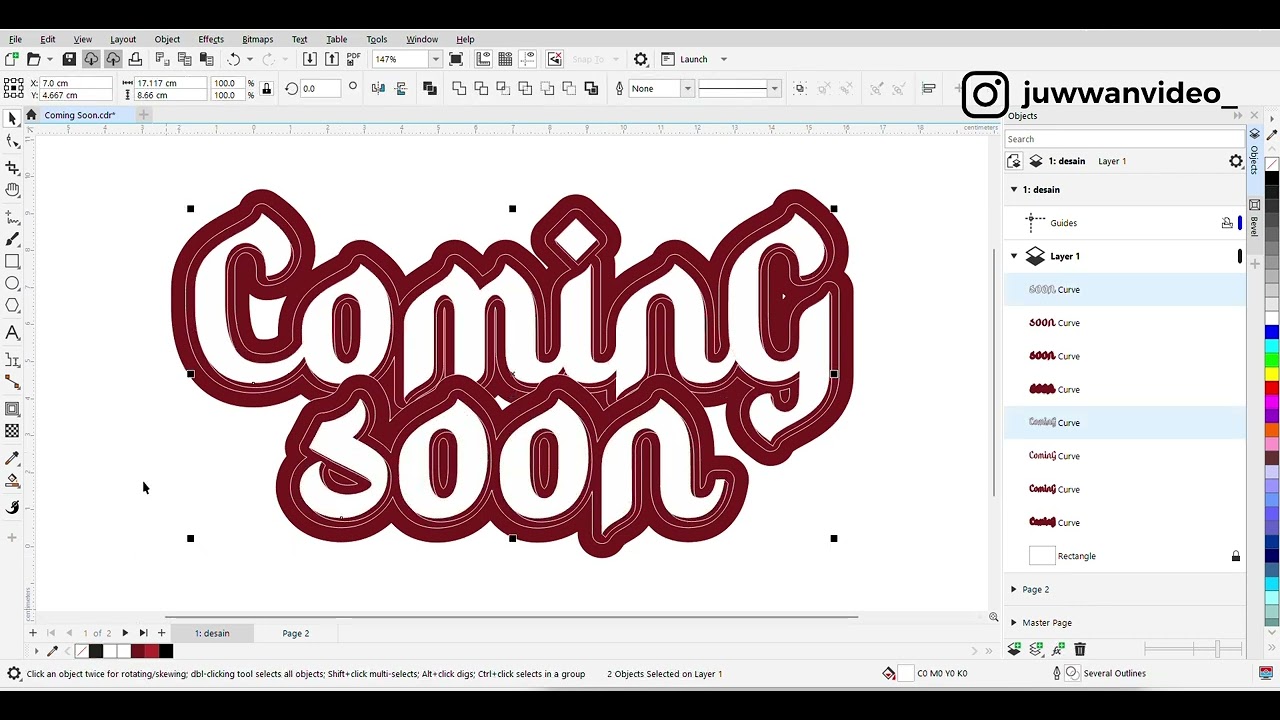Screen dimensions: 1280x720
Task: Select the Interactive Fill tool
Action: click(12, 481)
